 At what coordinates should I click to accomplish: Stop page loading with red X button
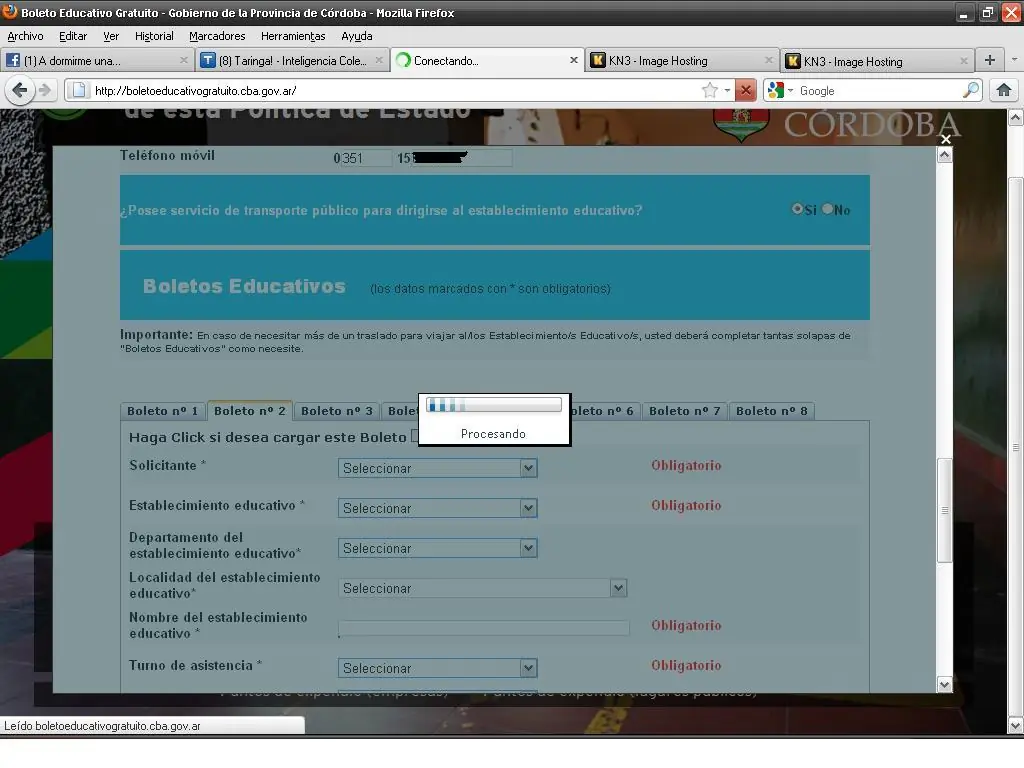click(745, 90)
